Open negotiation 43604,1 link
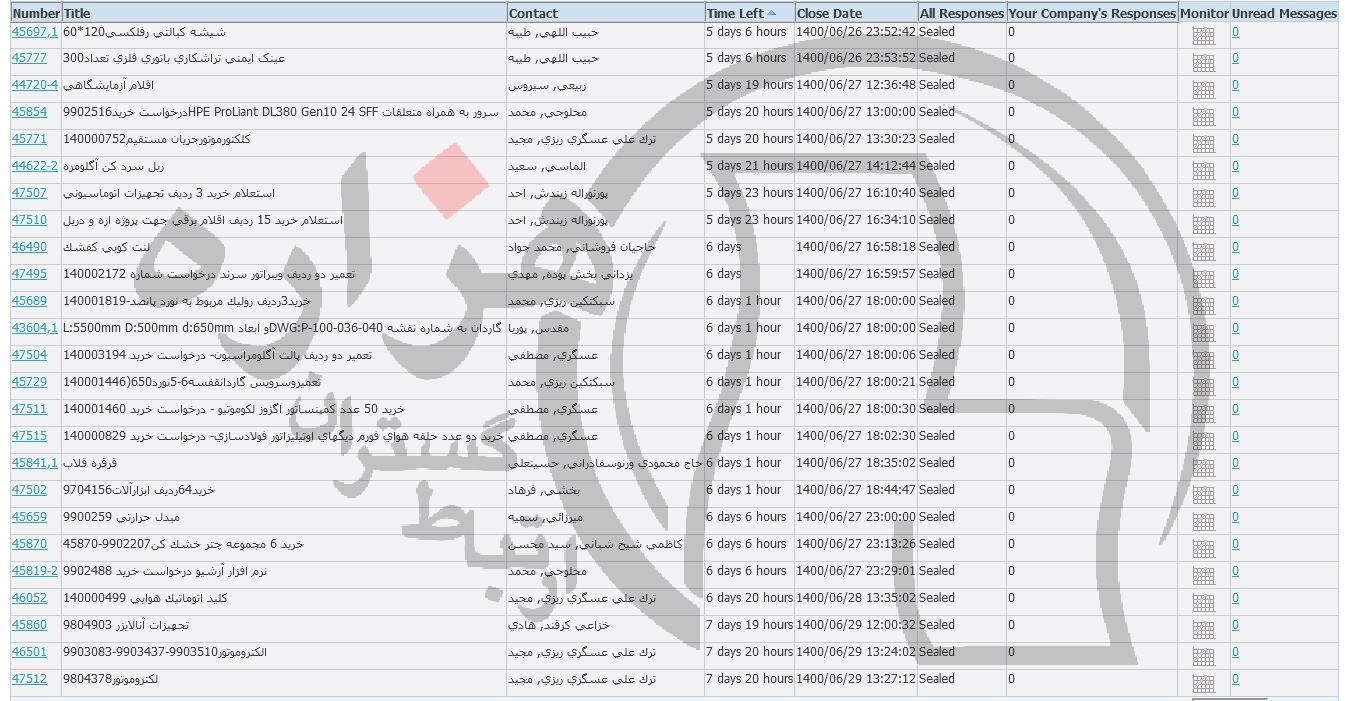The height and width of the screenshot is (701, 1345). [34, 328]
